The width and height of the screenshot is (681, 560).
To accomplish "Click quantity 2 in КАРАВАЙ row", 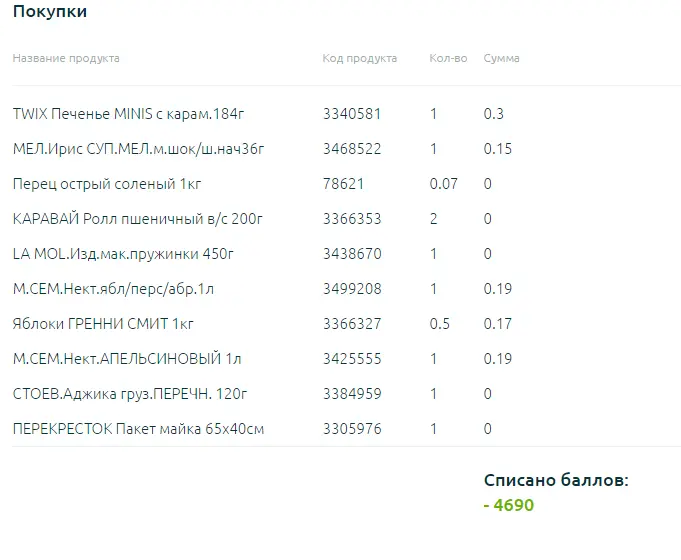I will [x=433, y=219].
